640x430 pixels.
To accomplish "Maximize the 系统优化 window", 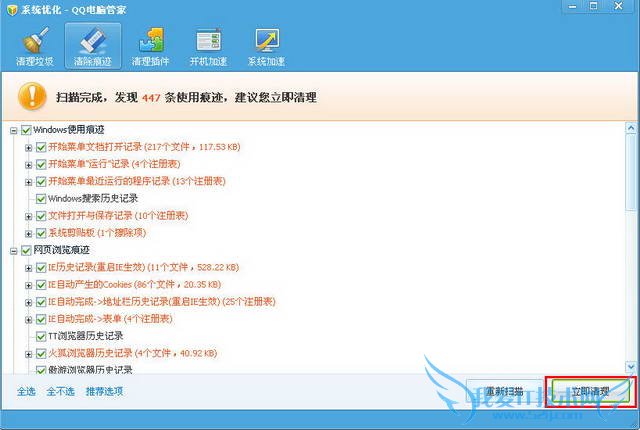I will tap(594, 7).
